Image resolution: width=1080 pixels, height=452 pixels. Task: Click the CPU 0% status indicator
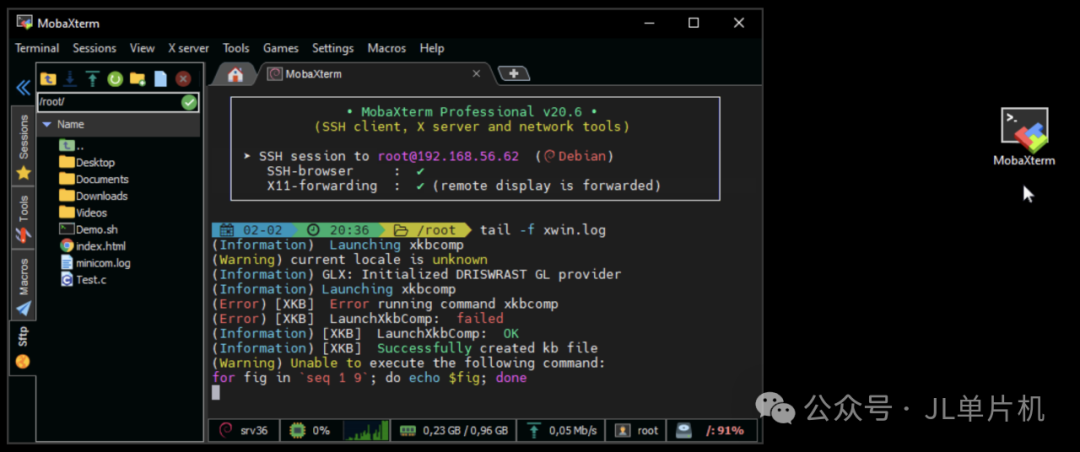pyautogui.click(x=310, y=431)
